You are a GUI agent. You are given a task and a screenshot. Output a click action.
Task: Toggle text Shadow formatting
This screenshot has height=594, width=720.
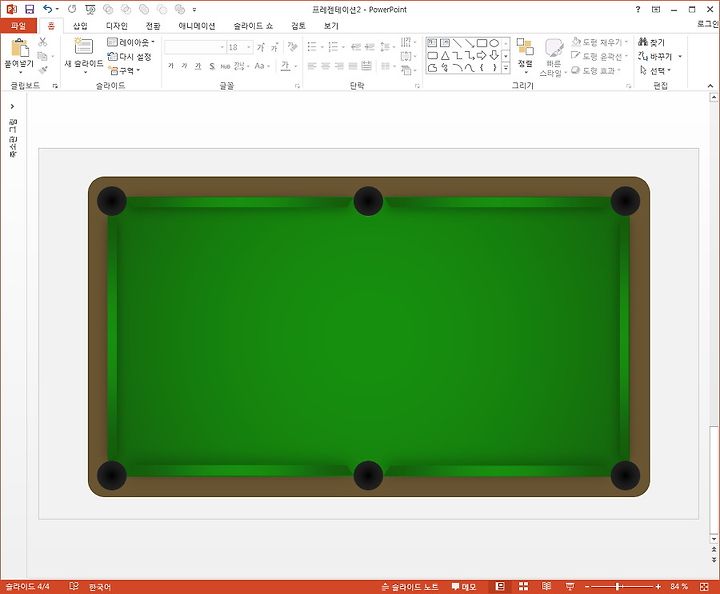click(212, 66)
